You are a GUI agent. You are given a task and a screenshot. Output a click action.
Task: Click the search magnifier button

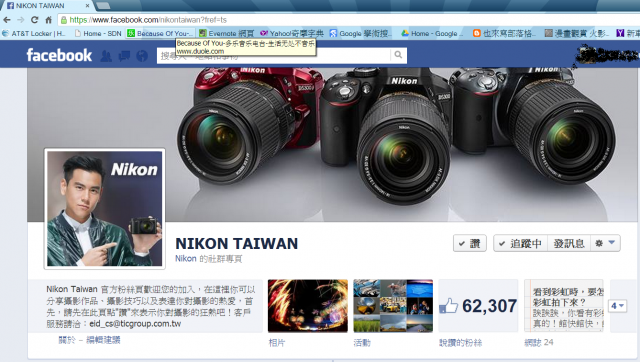click(x=398, y=54)
